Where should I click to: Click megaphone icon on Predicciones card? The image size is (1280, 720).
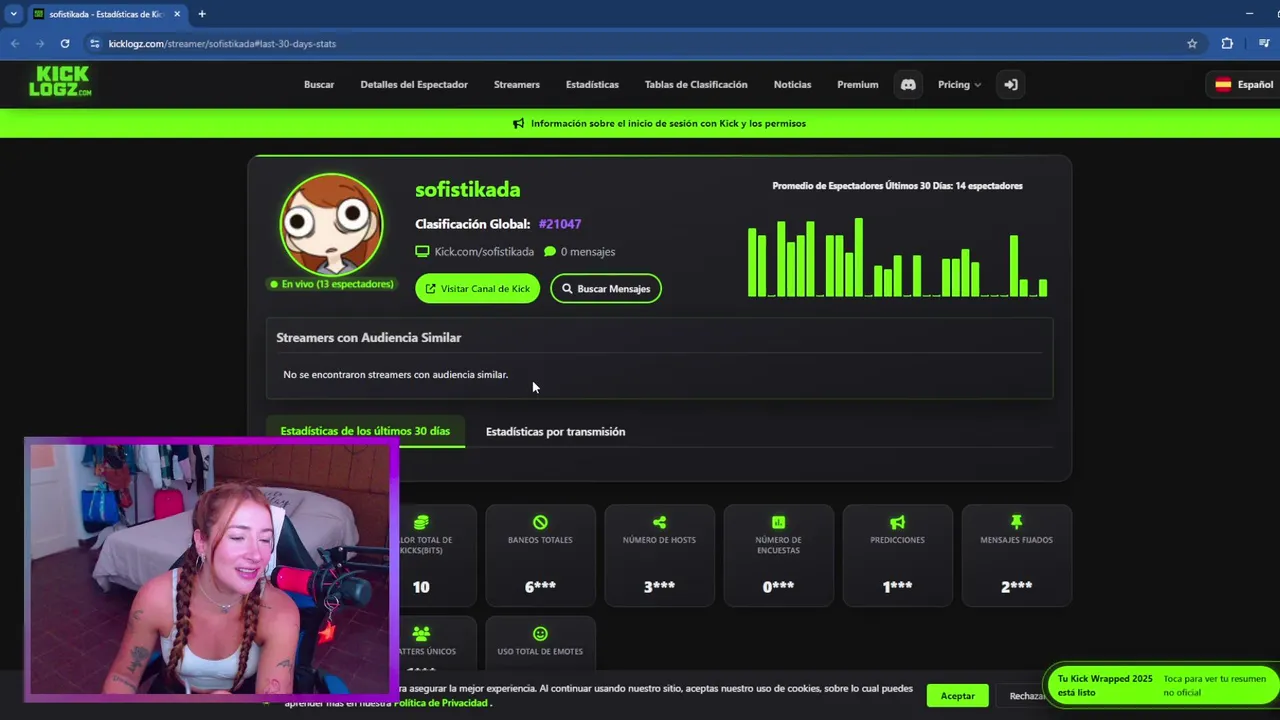click(897, 522)
